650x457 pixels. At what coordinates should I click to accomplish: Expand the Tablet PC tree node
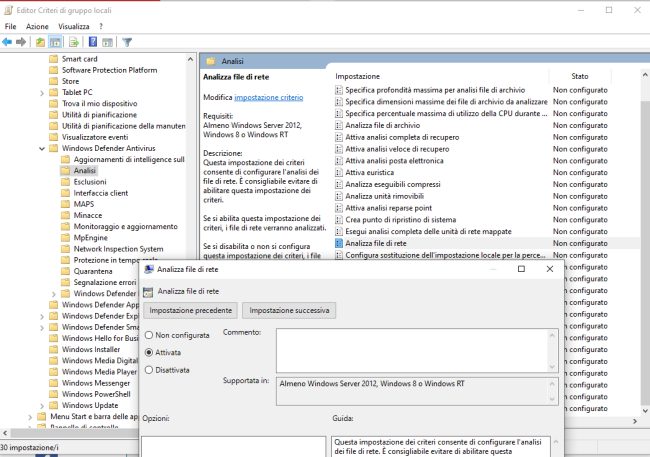[41, 93]
